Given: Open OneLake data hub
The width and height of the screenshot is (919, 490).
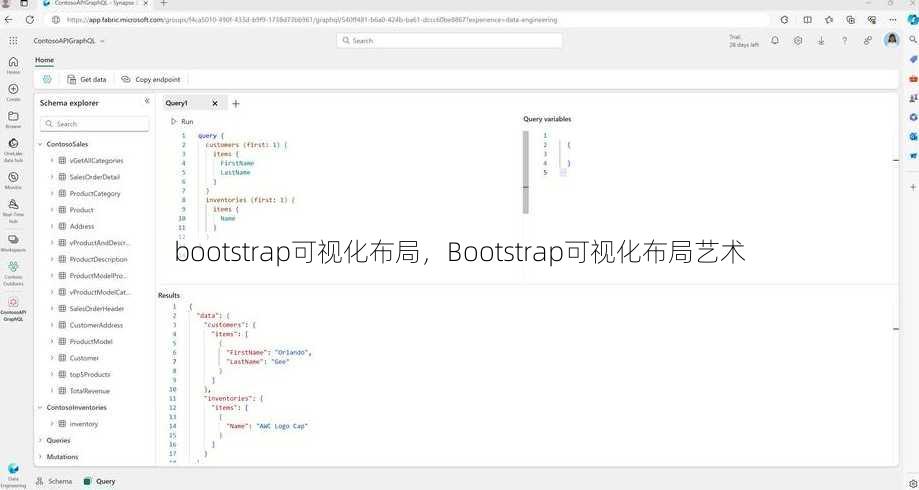Looking at the screenshot, I should click(13, 150).
